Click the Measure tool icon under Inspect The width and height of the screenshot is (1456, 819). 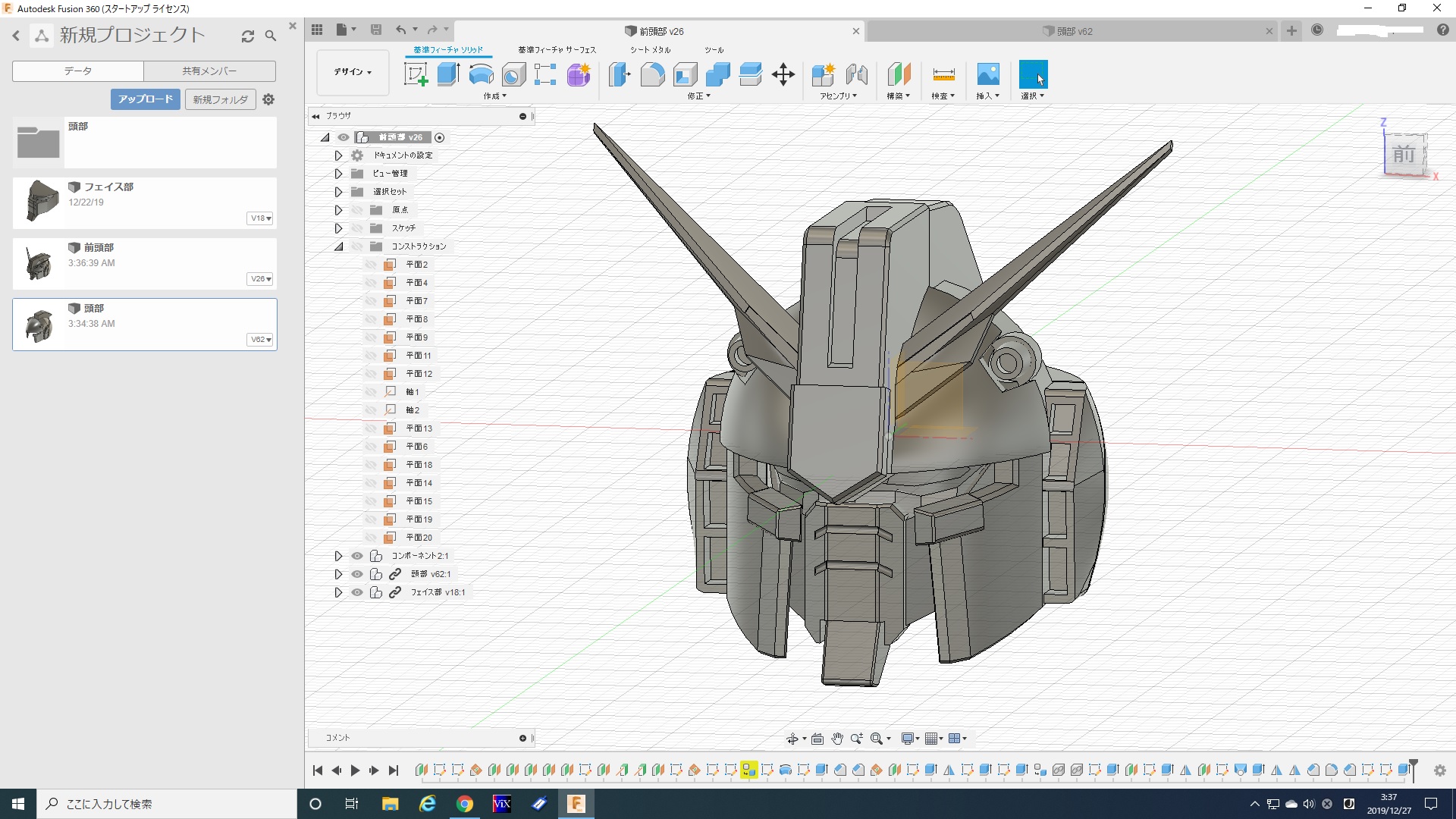click(943, 74)
